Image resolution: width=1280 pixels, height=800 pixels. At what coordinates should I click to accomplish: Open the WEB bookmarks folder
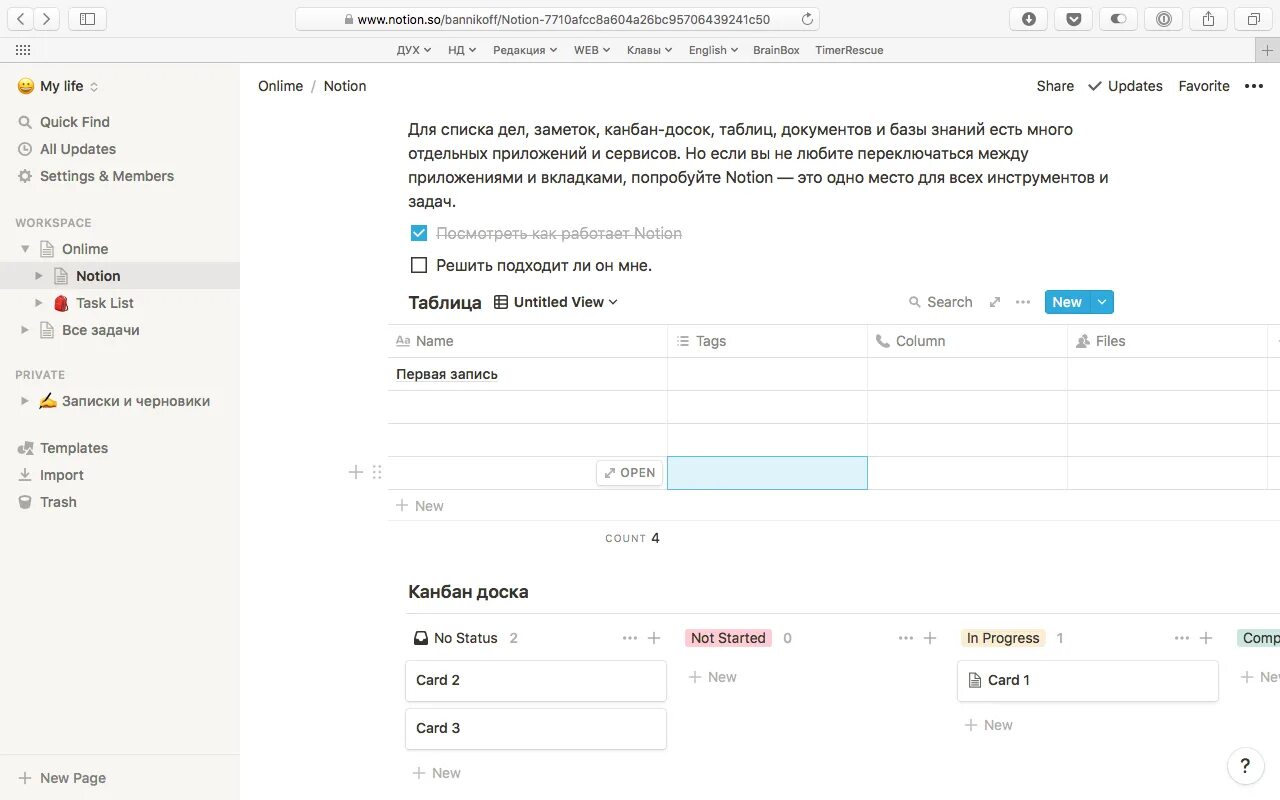(x=591, y=50)
